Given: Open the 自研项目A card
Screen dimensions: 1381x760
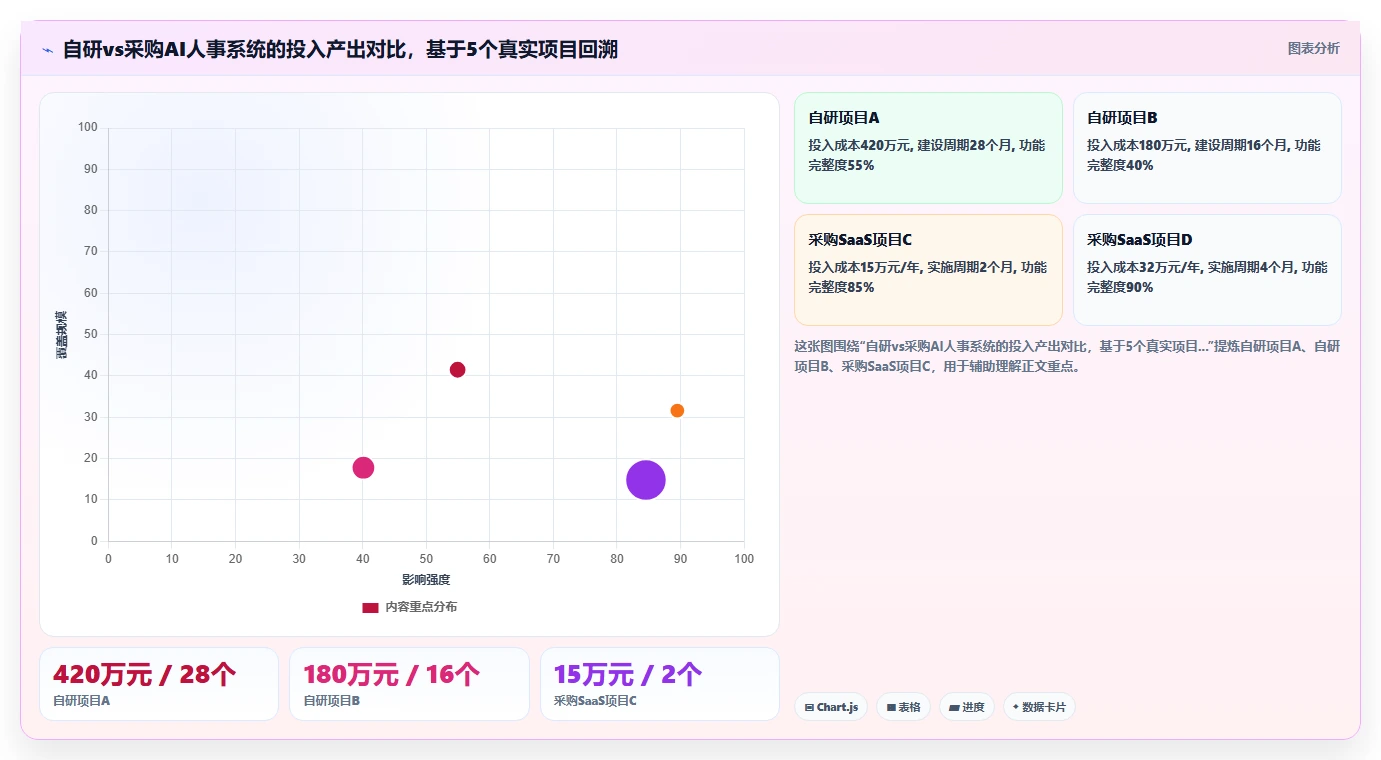Looking at the screenshot, I should click(928, 148).
